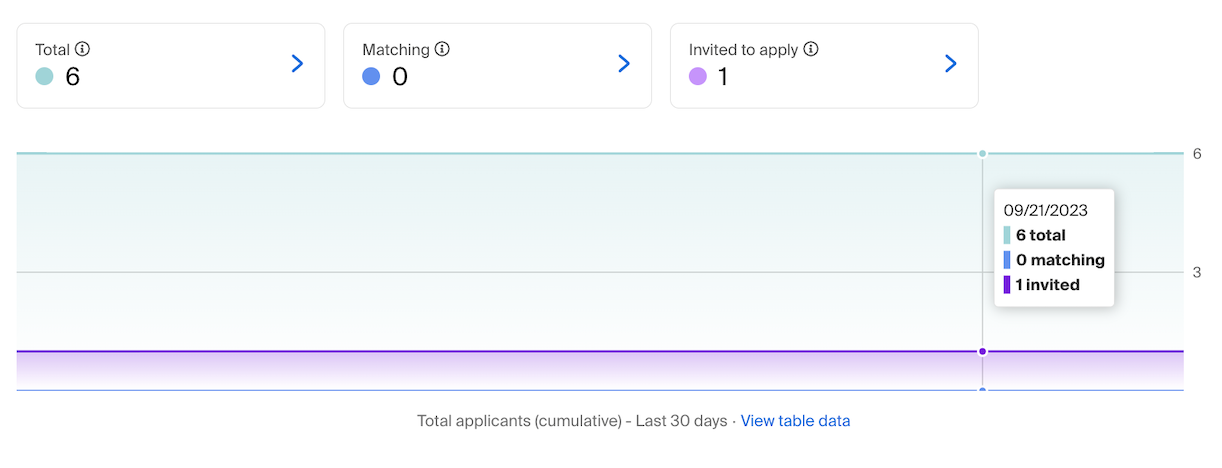Click the teal dot in the Total card

44,76
